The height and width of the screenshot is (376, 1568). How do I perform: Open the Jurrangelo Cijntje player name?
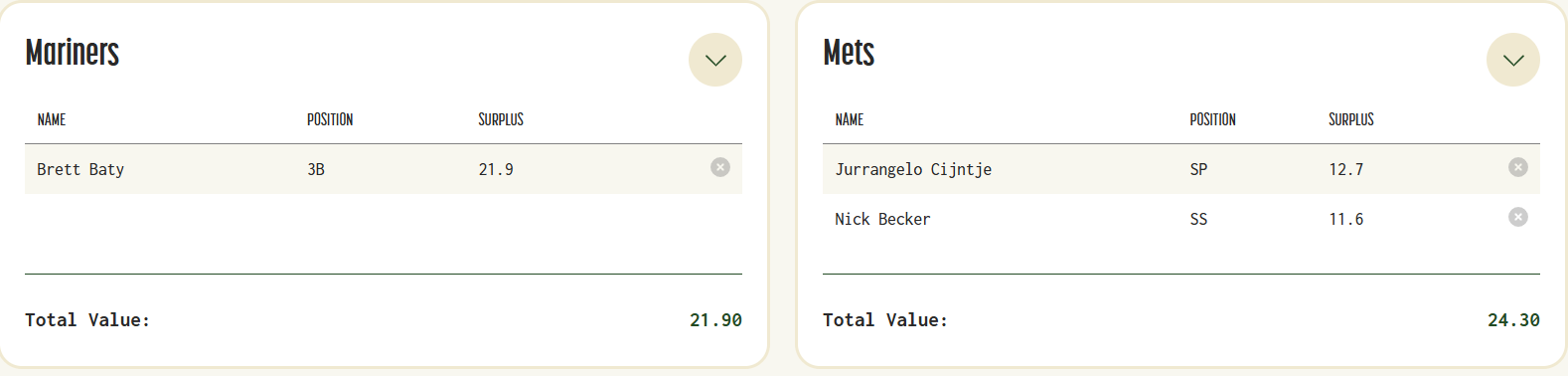(913, 169)
